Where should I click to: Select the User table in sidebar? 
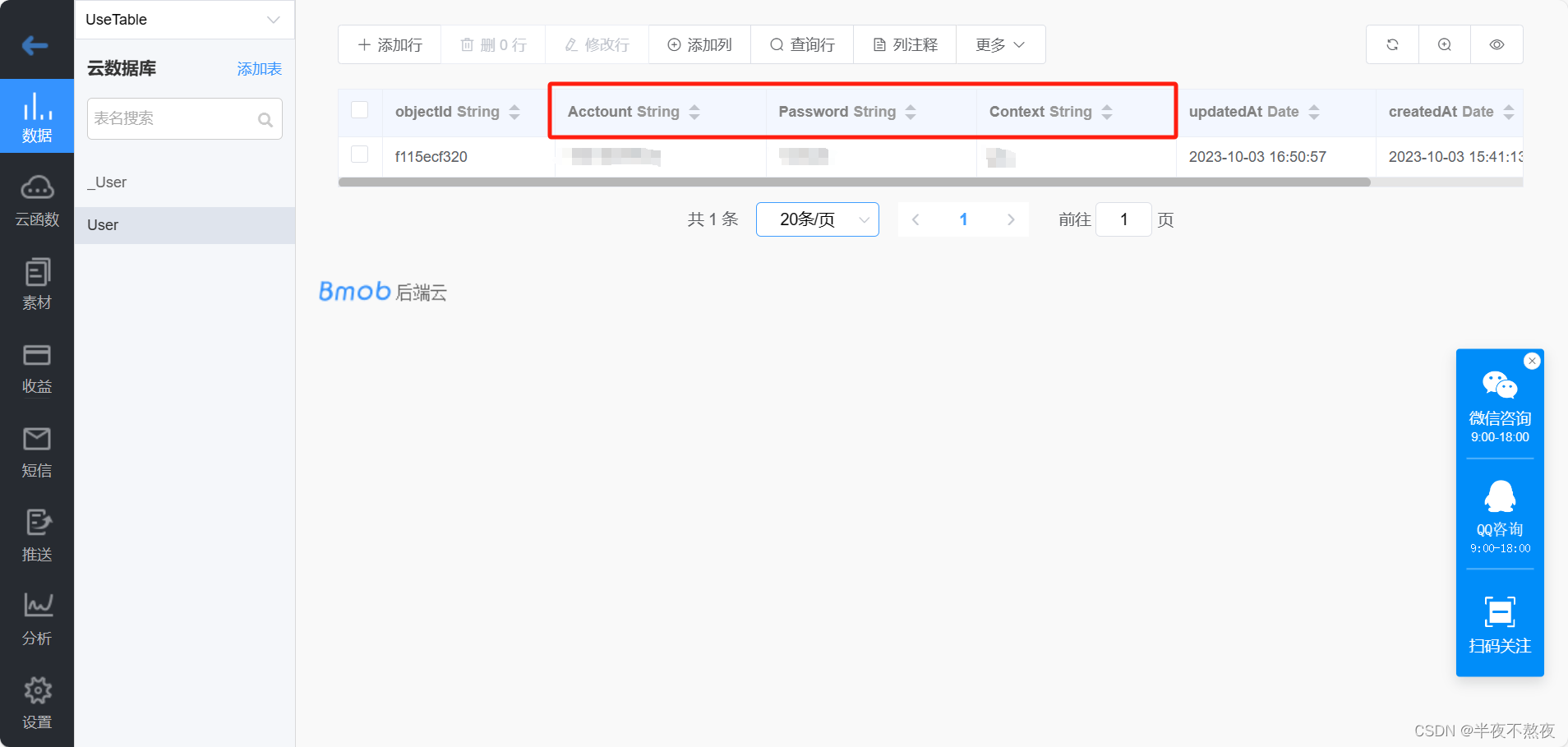pyautogui.click(x=102, y=224)
